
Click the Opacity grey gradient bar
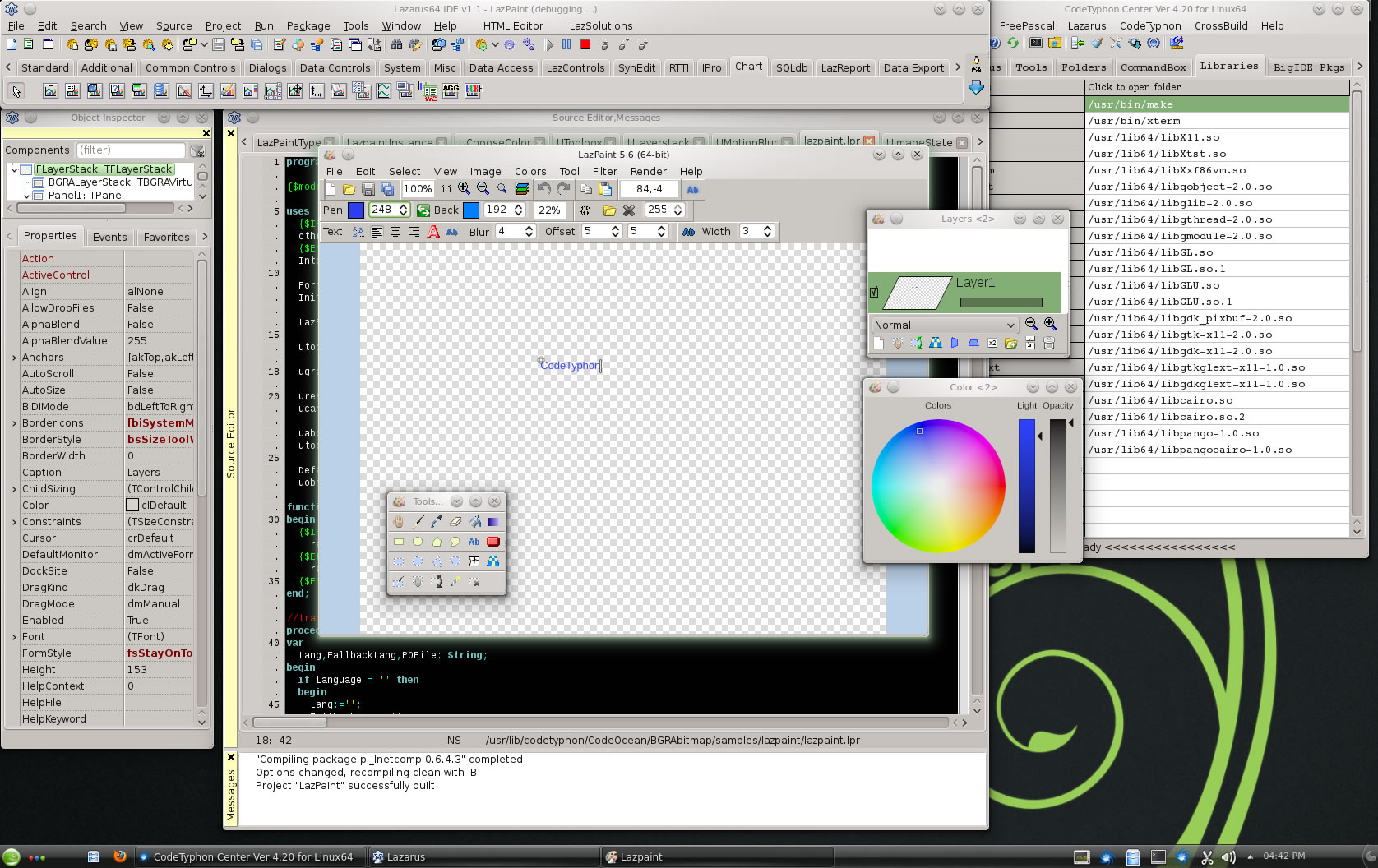point(1058,486)
